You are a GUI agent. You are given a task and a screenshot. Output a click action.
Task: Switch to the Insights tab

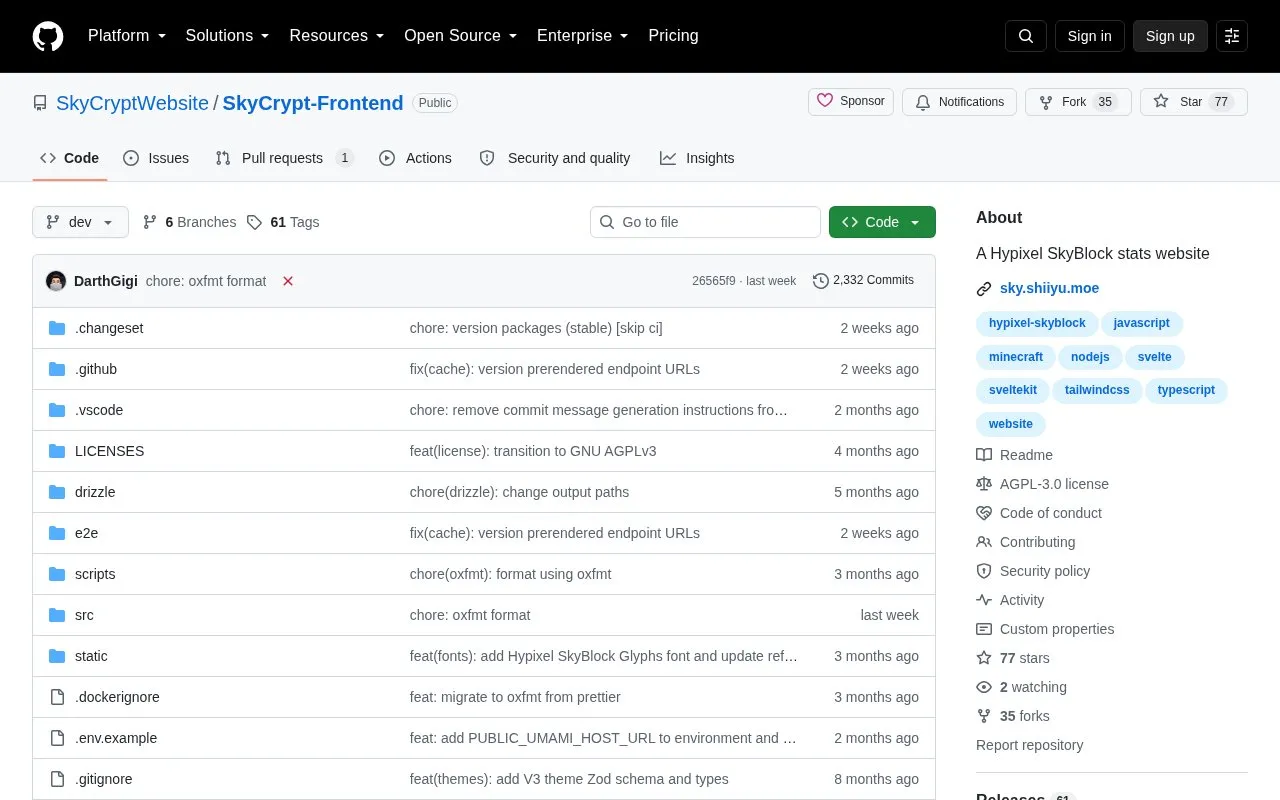tap(697, 158)
